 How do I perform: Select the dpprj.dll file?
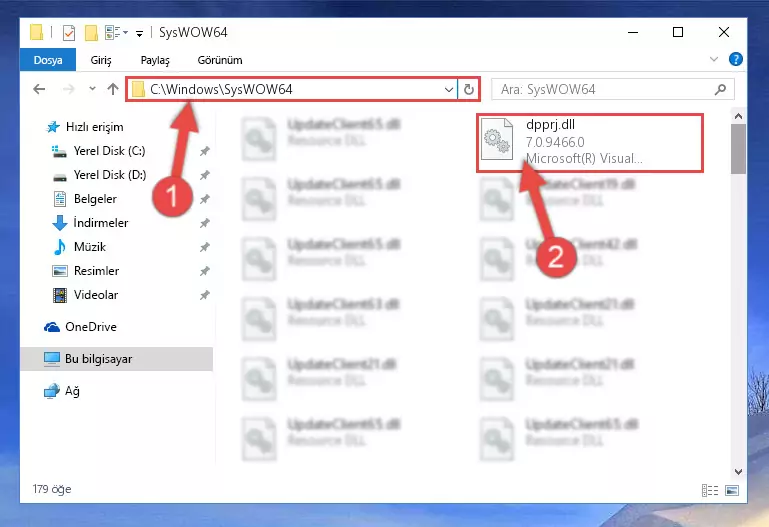pyautogui.click(x=590, y=143)
